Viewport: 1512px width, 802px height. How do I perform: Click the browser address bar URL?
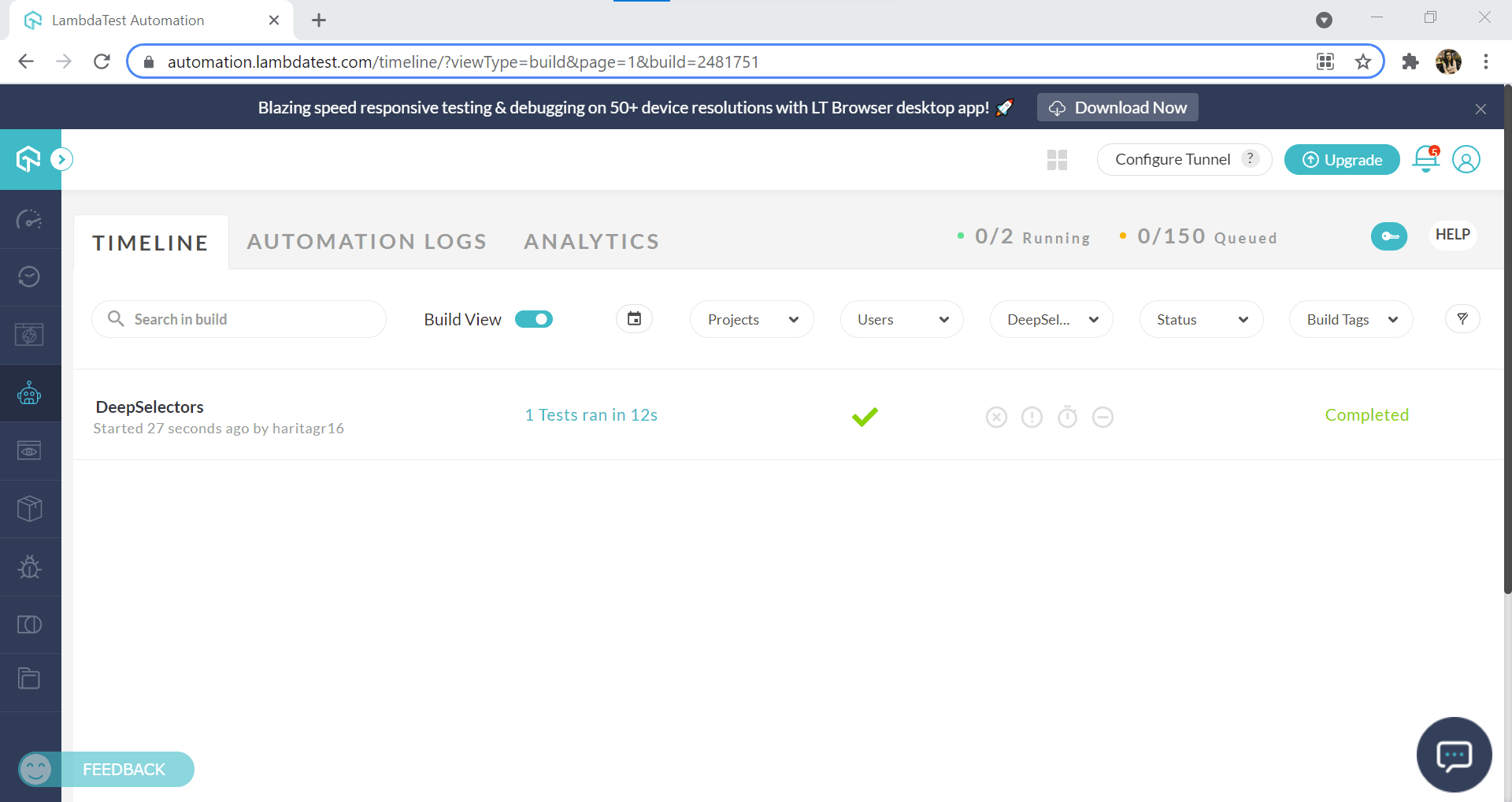[x=463, y=61]
